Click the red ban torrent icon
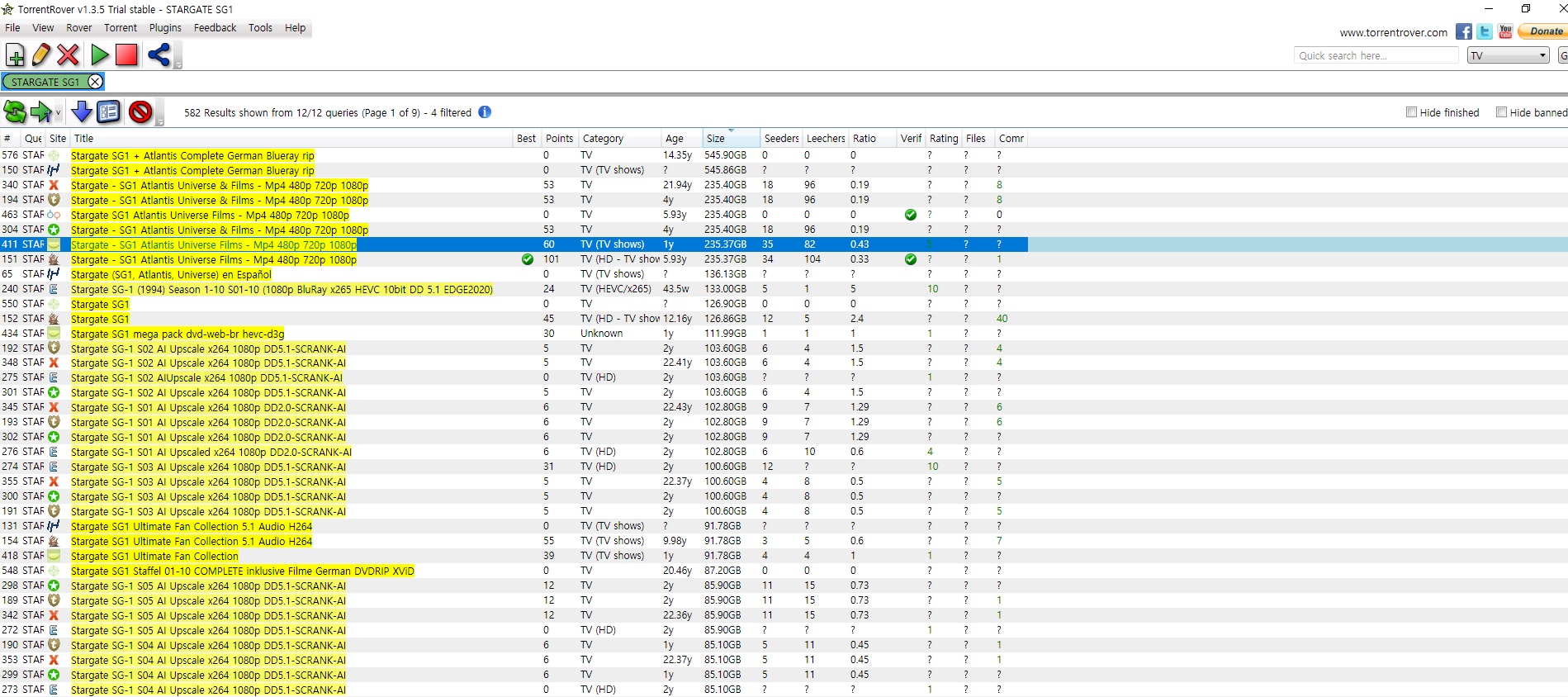 click(140, 111)
